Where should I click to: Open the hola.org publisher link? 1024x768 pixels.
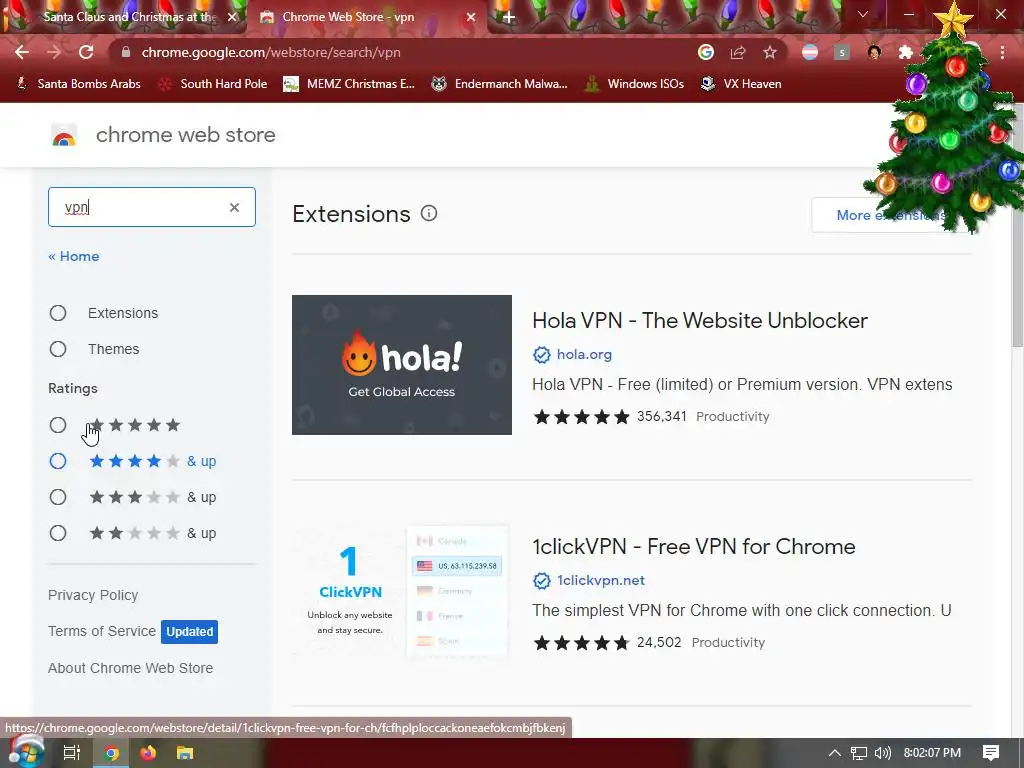584,355
